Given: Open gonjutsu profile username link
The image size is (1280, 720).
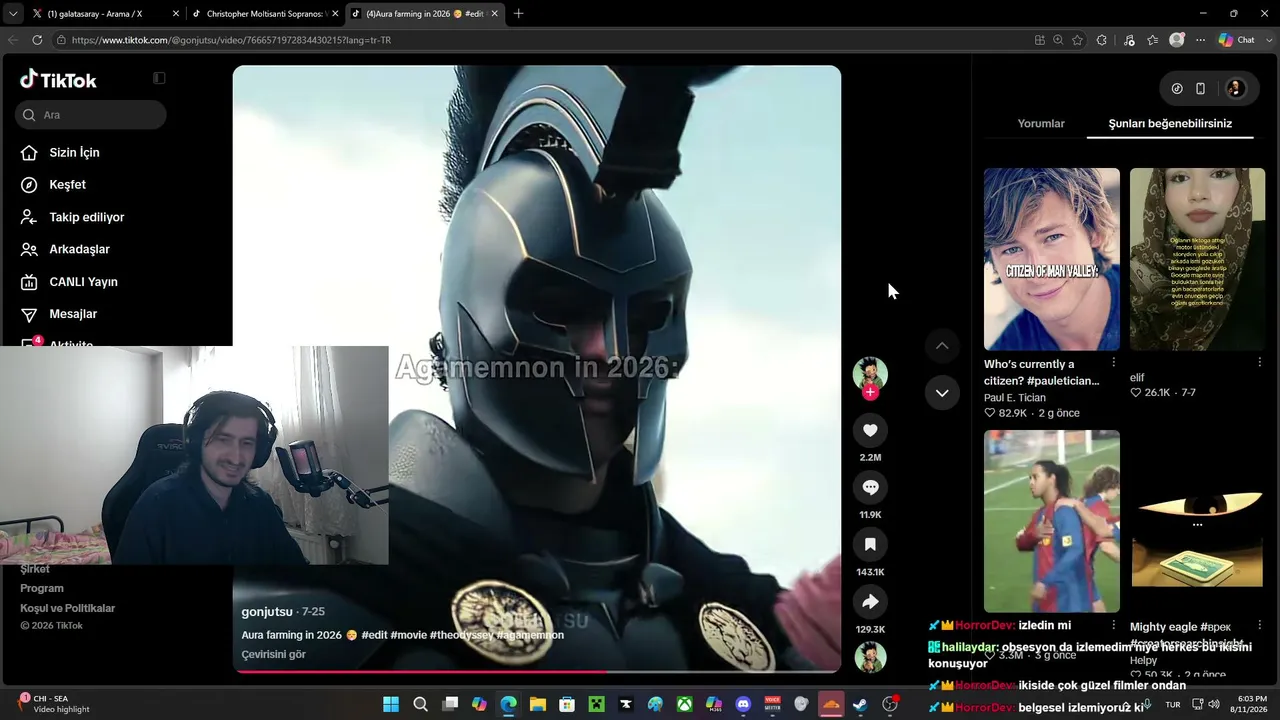Looking at the screenshot, I should click(x=267, y=612).
